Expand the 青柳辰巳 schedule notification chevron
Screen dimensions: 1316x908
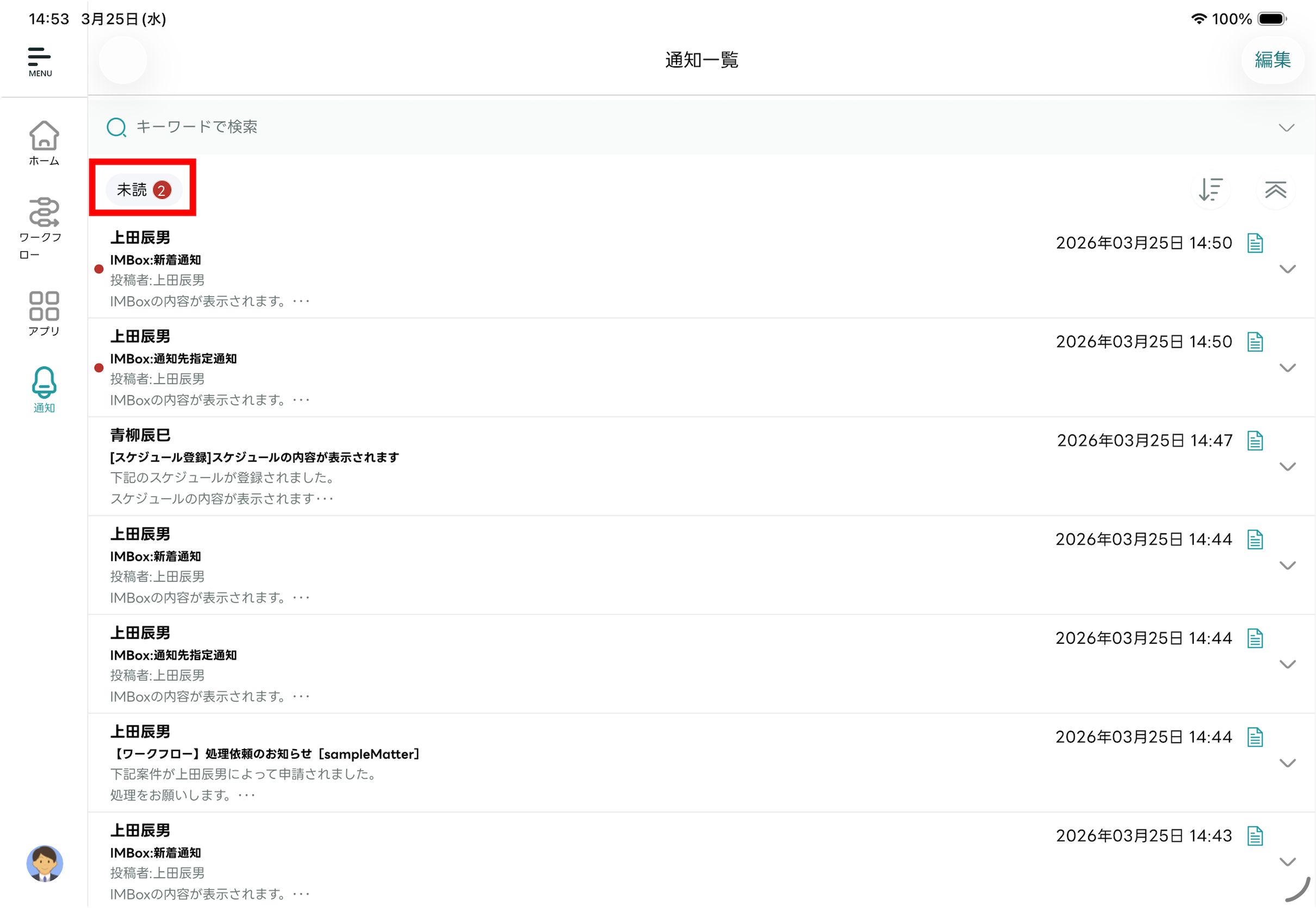1287,467
